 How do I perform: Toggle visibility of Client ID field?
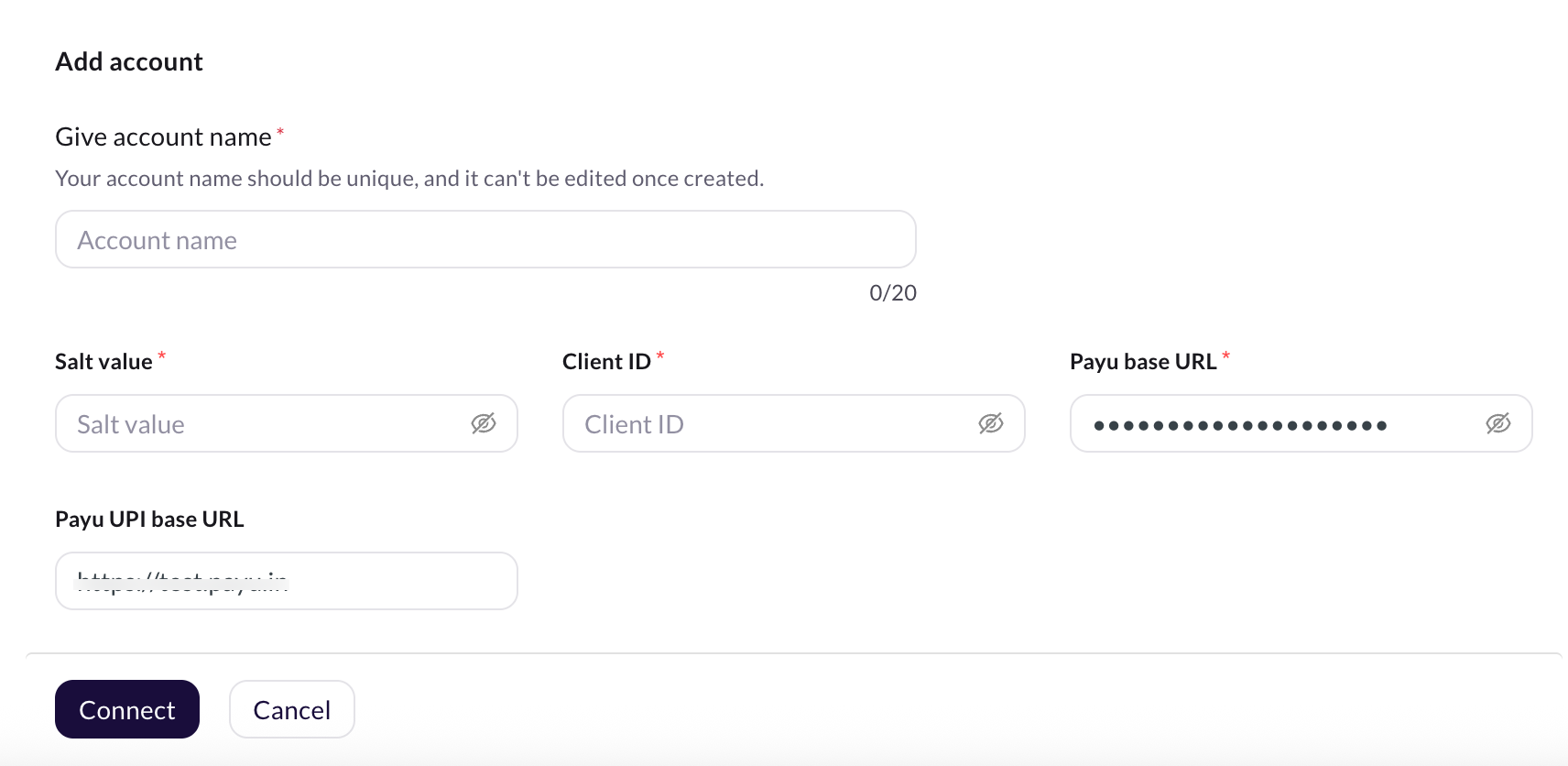pyautogui.click(x=991, y=423)
